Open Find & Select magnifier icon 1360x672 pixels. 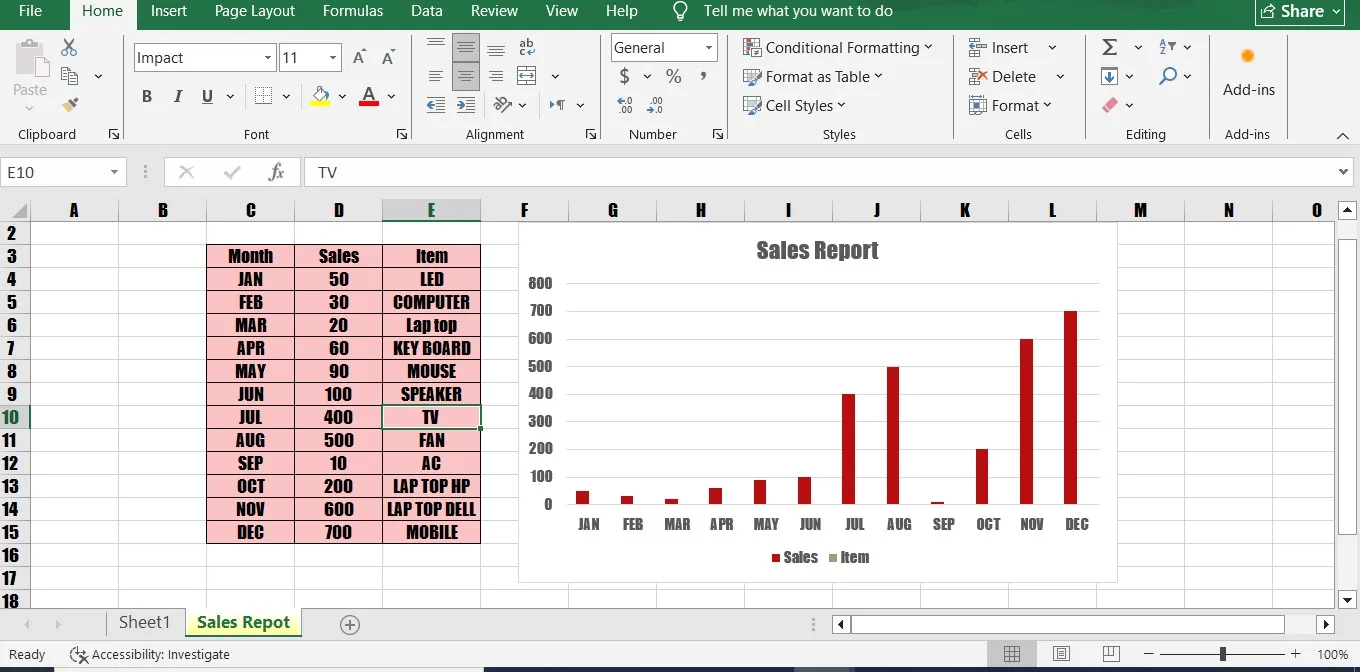pyautogui.click(x=1168, y=76)
